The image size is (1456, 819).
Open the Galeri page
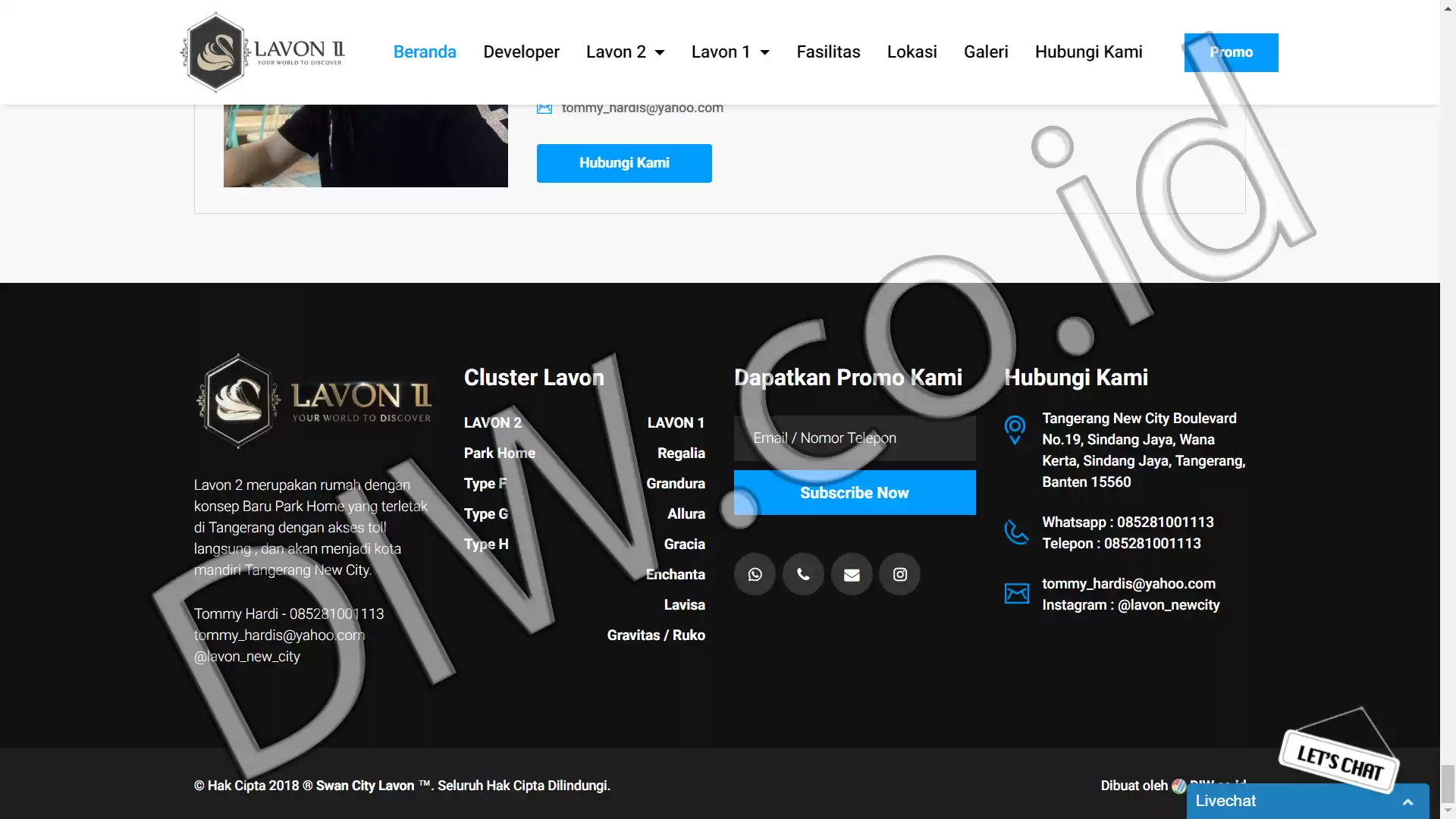point(986,52)
